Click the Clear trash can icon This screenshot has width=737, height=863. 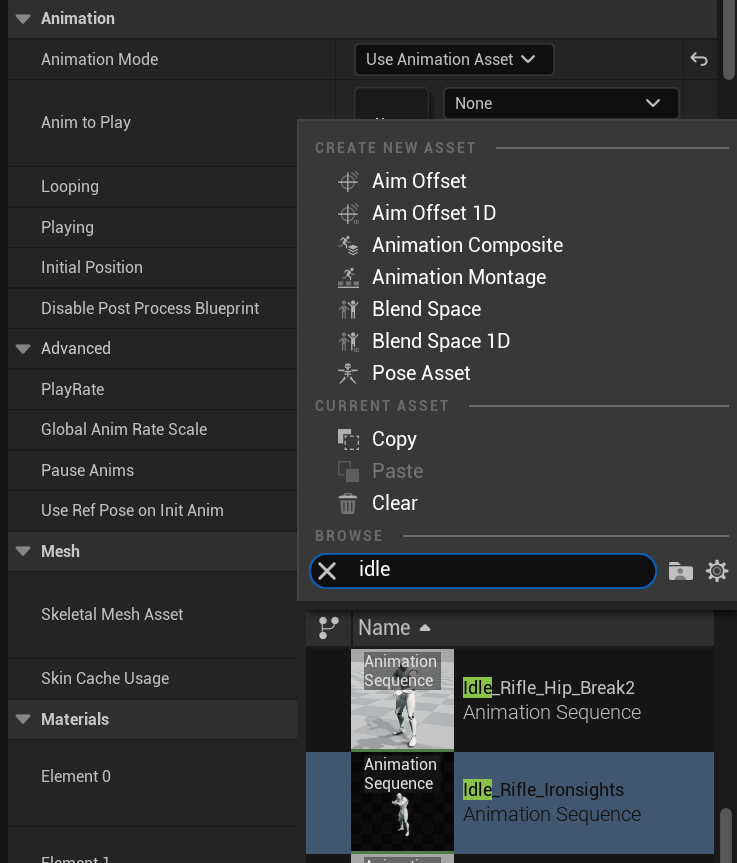[348, 503]
